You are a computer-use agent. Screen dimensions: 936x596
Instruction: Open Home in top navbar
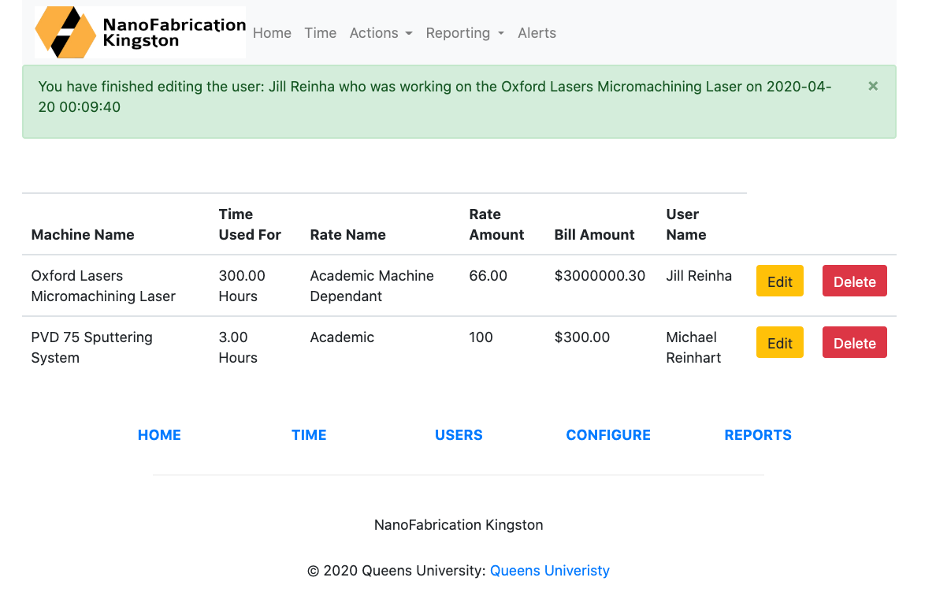(272, 33)
